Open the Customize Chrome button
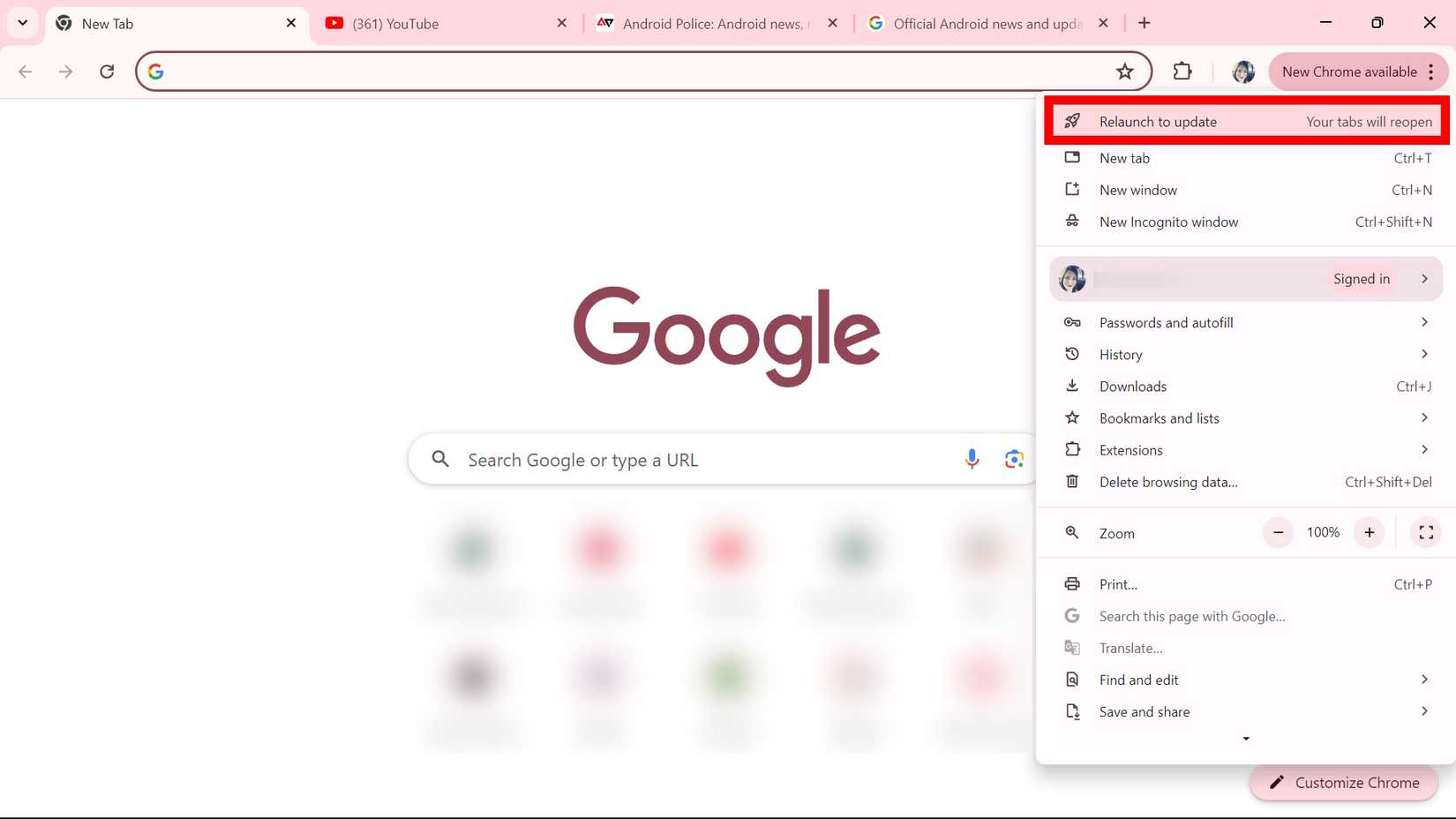Screen dimensions: 1456x819 pyautogui.click(x=1343, y=782)
